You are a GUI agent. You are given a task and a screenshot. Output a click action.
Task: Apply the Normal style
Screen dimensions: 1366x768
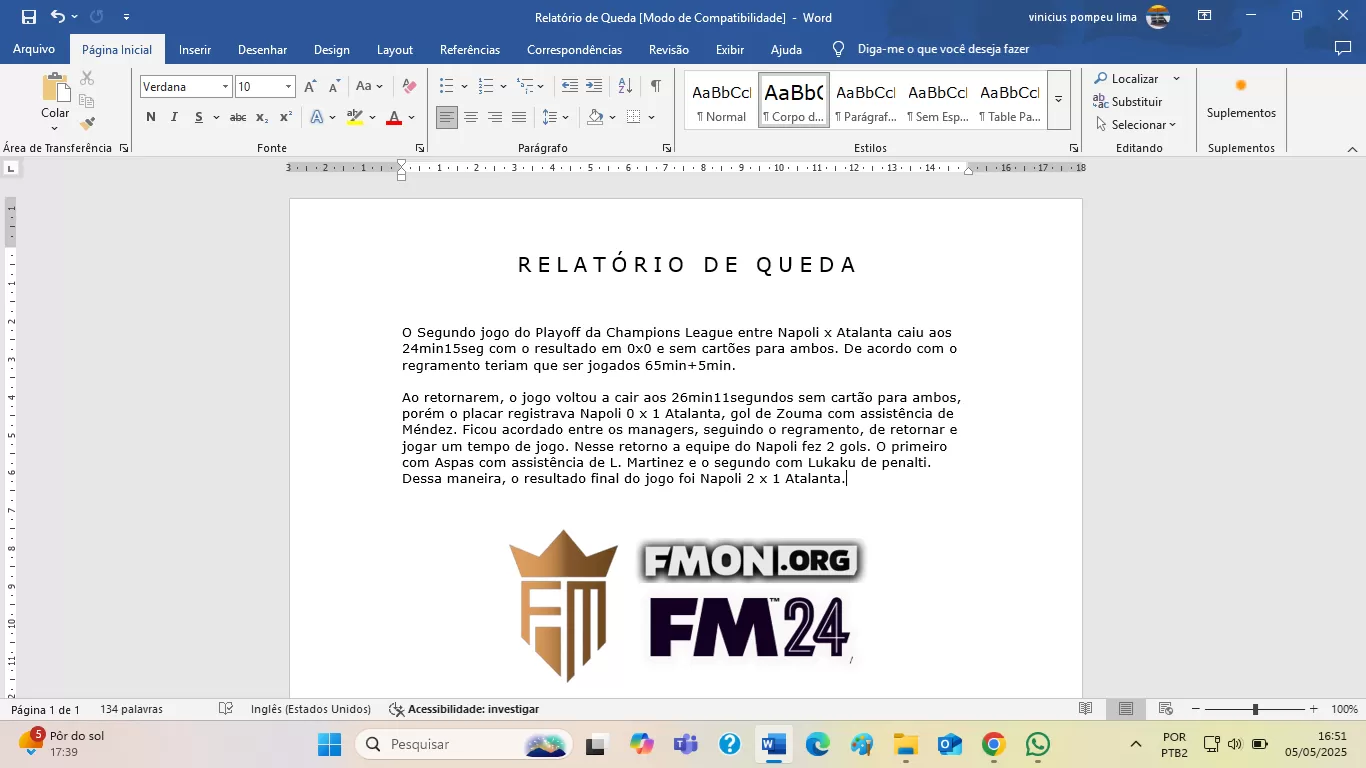(x=722, y=101)
